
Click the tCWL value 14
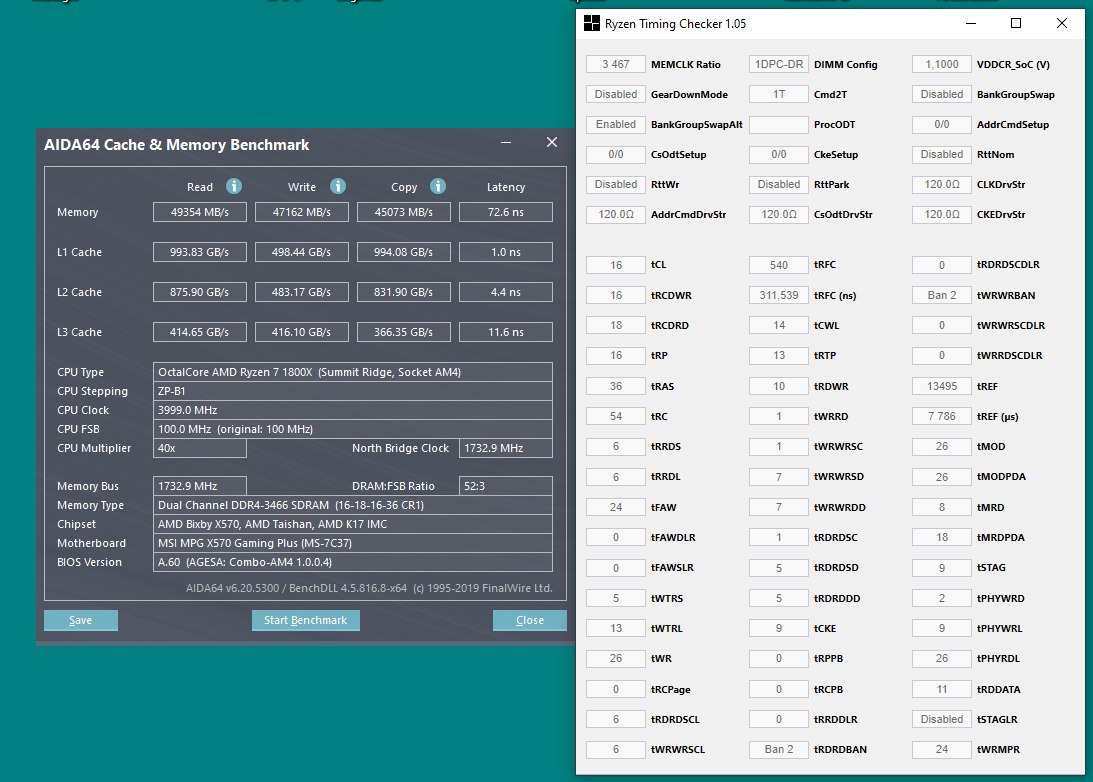(779, 325)
